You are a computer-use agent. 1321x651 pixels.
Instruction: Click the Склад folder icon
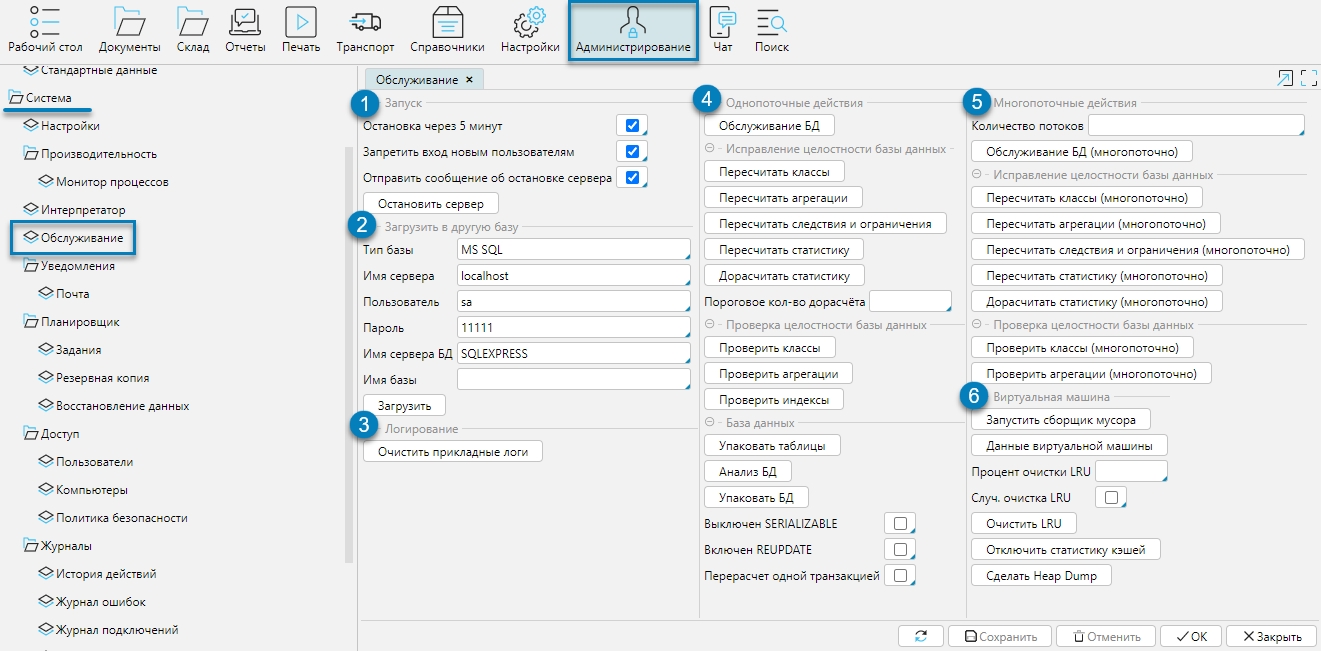coord(192,21)
